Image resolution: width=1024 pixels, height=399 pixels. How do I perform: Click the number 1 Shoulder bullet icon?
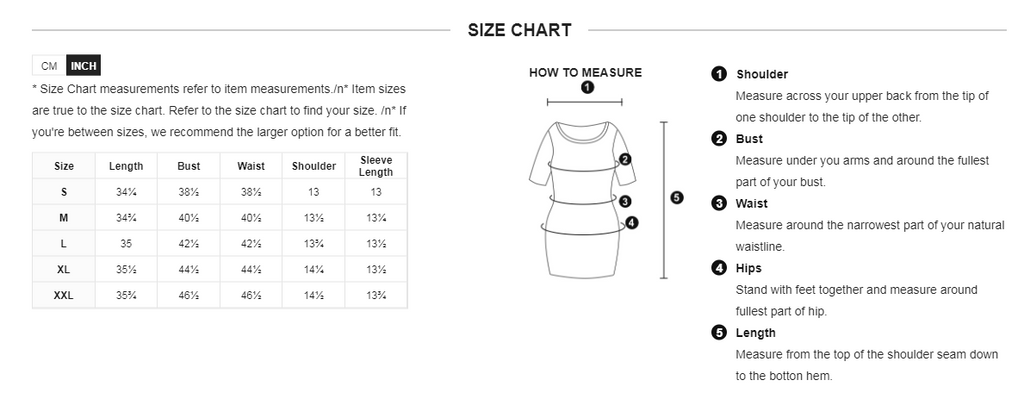coord(718,74)
